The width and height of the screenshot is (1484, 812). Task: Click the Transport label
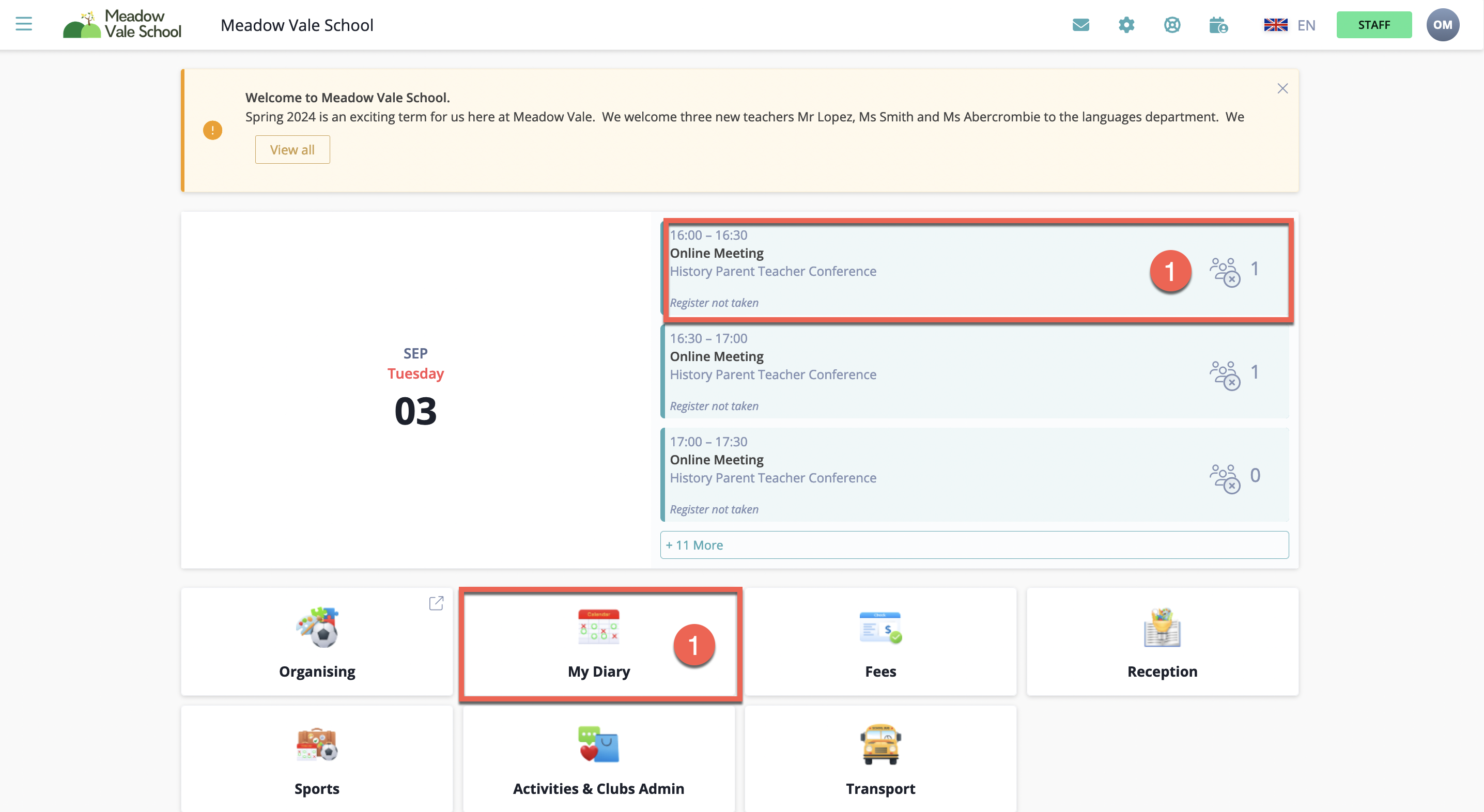coord(880,789)
